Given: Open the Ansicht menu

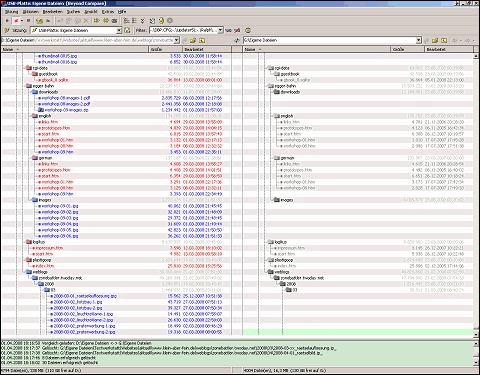Looking at the screenshot, I should (x=91, y=12).
